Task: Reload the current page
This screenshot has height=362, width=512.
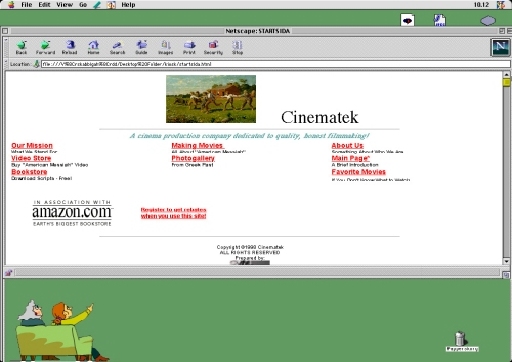Action: (70, 47)
